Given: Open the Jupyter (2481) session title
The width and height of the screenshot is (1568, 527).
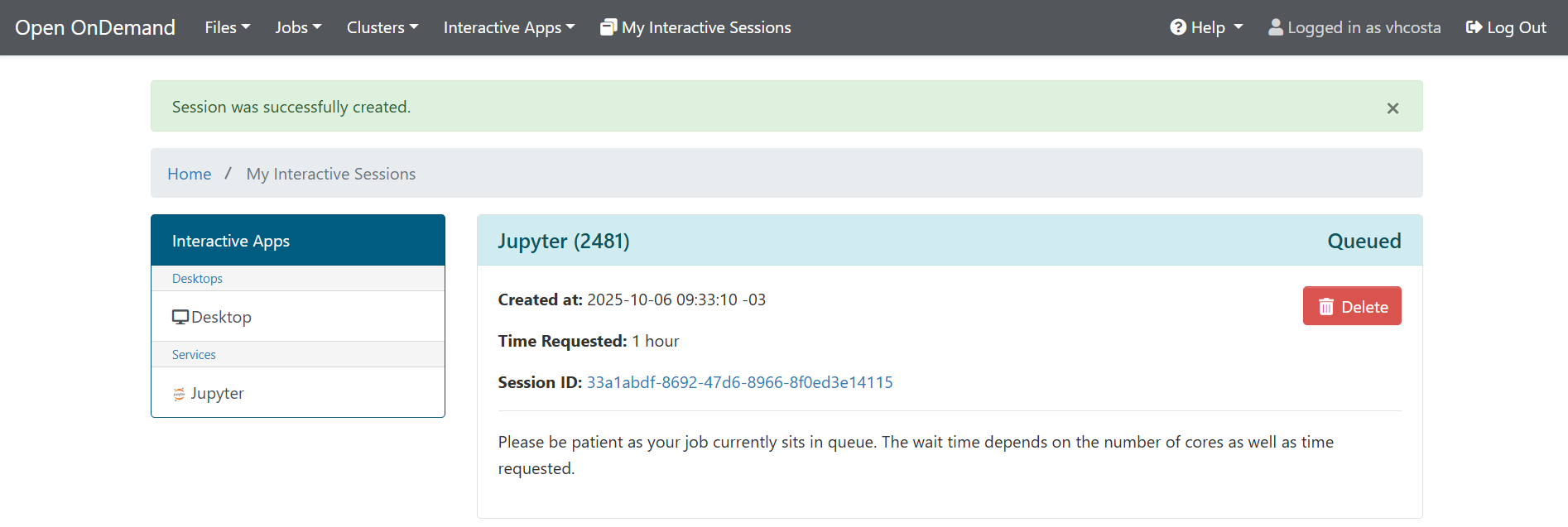Looking at the screenshot, I should tap(563, 241).
